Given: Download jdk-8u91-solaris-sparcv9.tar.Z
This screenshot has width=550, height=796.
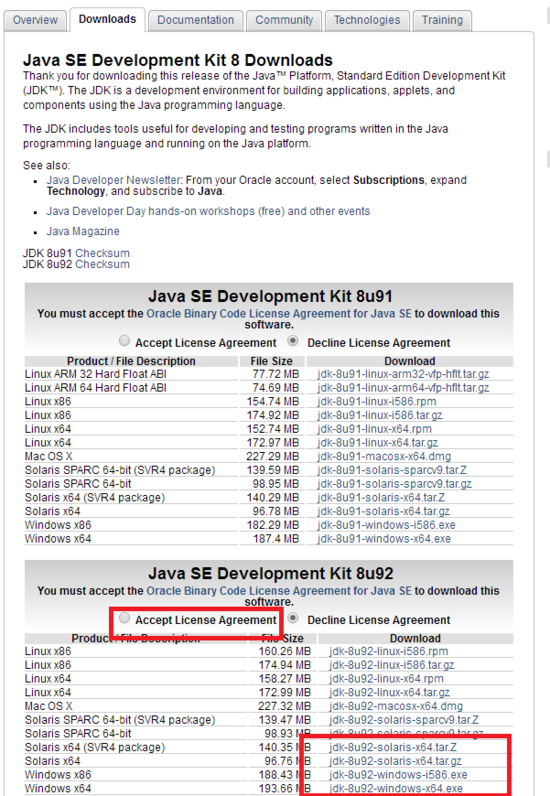Looking at the screenshot, I should pyautogui.click(x=392, y=470).
